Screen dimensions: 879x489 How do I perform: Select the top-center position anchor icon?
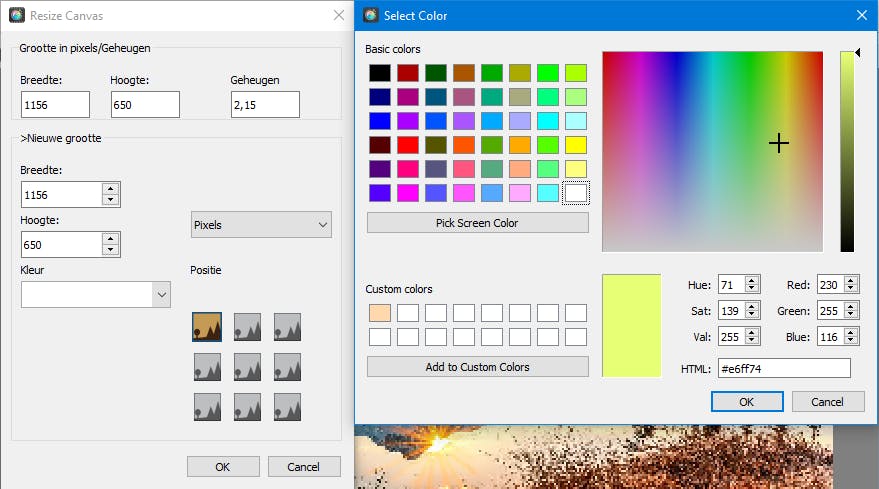[247, 327]
